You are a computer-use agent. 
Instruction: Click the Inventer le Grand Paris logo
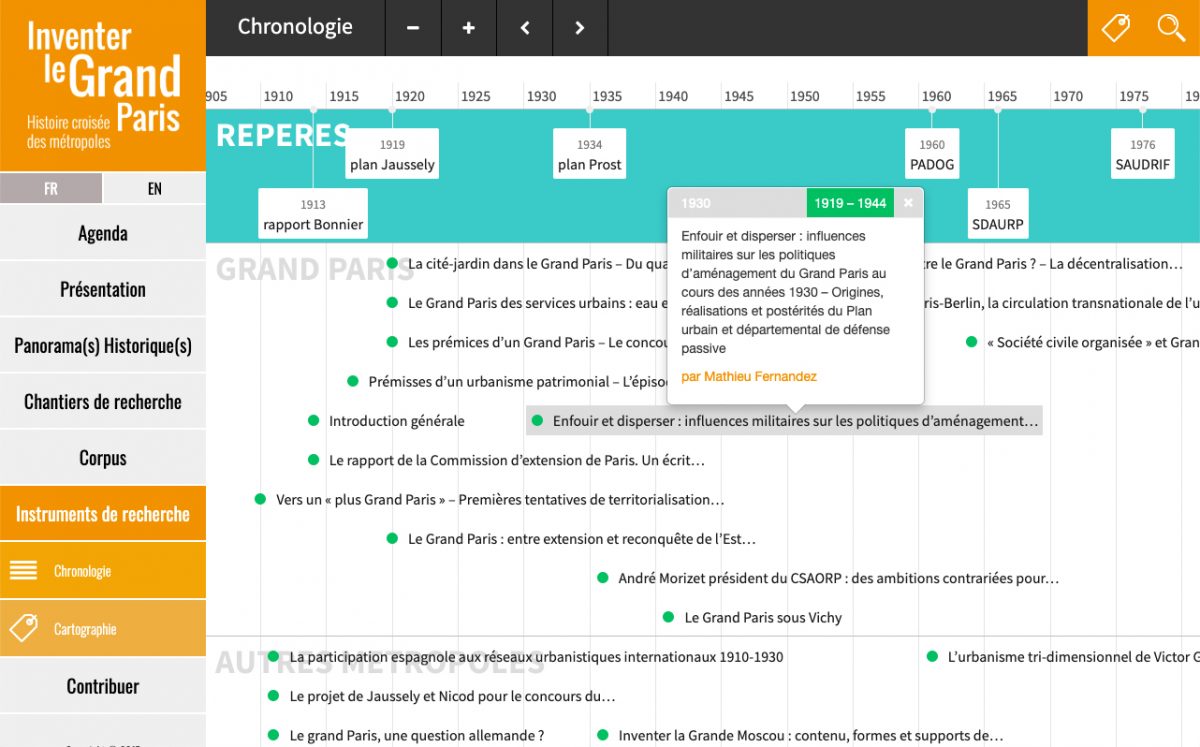click(103, 85)
